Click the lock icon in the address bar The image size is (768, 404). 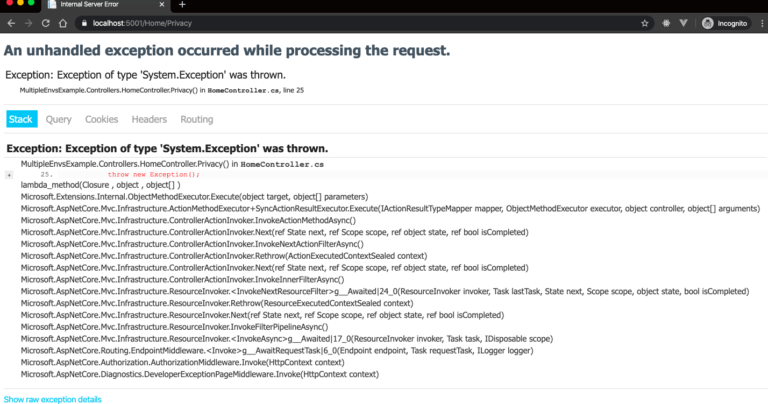84,23
